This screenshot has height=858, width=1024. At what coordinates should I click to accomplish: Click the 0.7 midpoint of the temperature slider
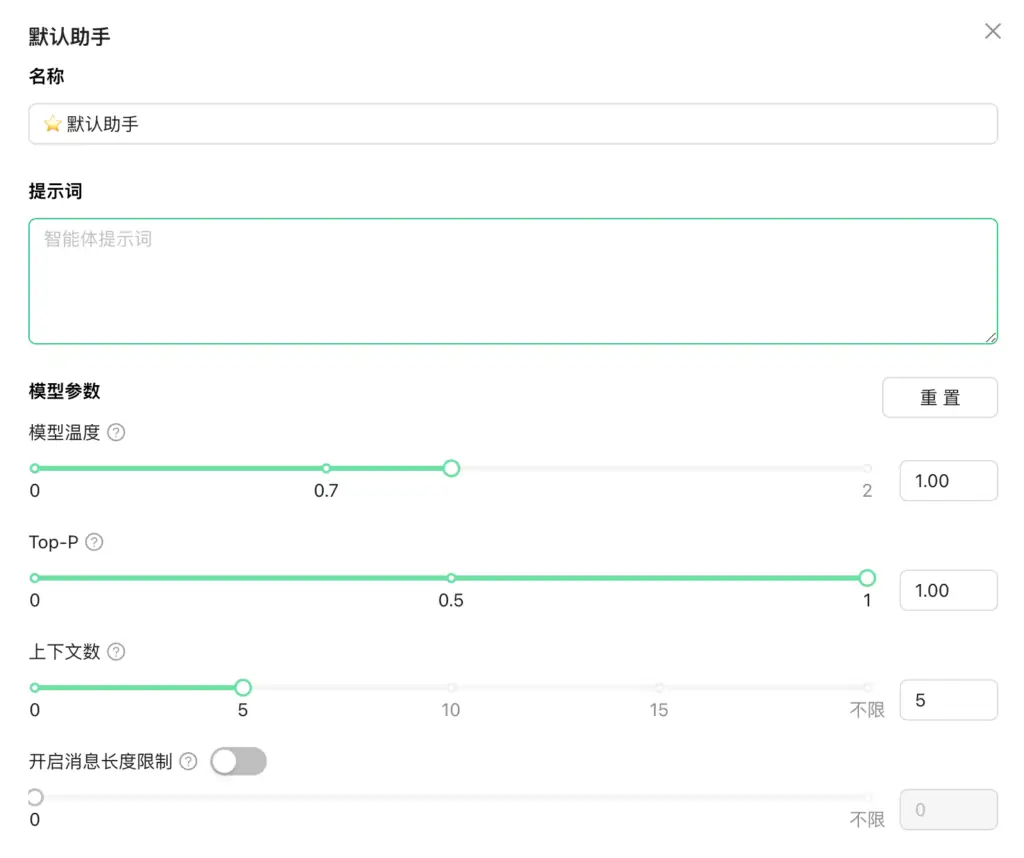click(325, 467)
